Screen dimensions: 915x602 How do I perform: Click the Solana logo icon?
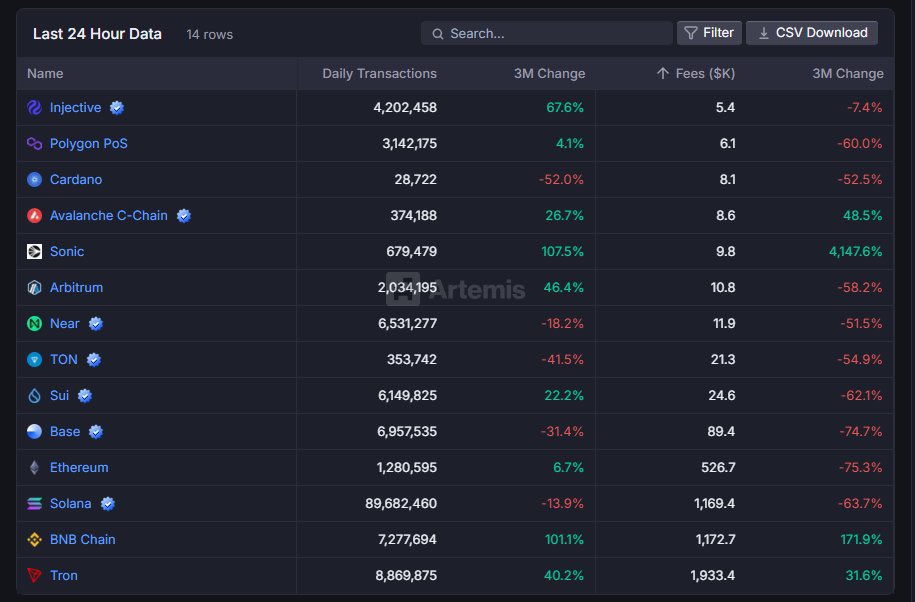click(34, 504)
